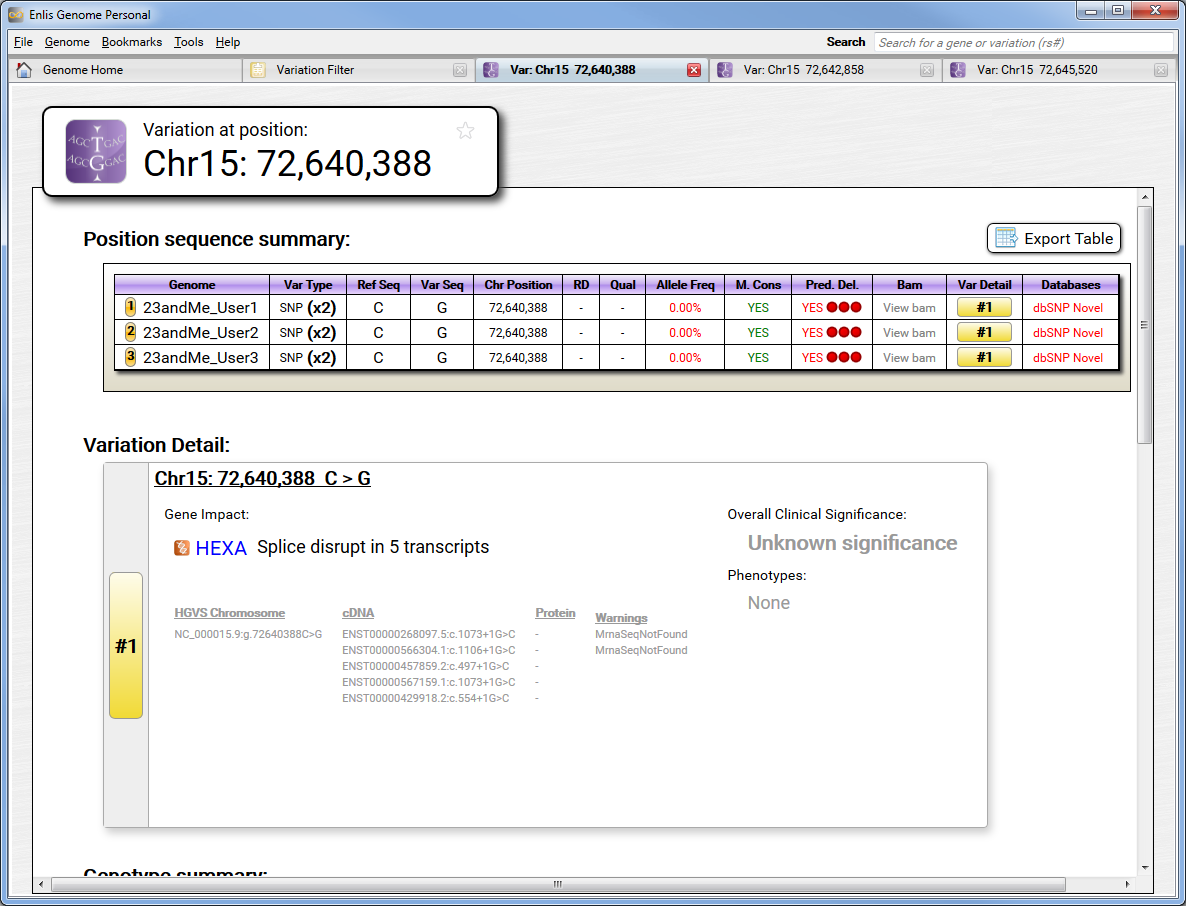Click the HEXA gene icon

click(182, 548)
